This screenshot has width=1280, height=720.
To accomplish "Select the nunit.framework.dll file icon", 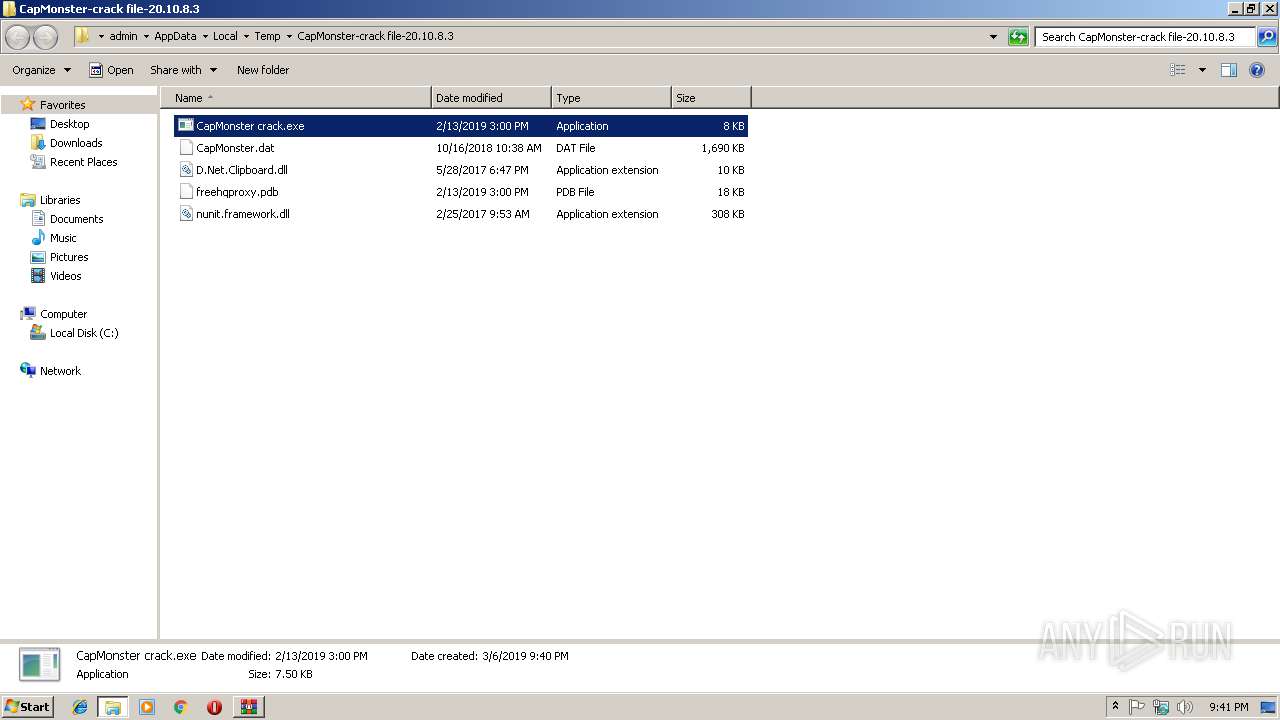I will click(186, 214).
